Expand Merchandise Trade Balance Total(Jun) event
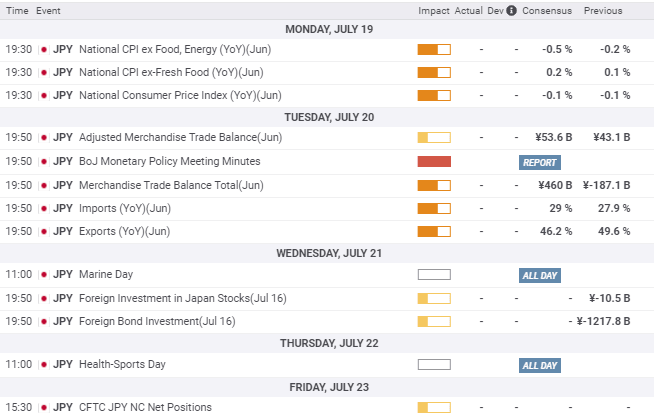This screenshot has width=654, height=417. 171,185
